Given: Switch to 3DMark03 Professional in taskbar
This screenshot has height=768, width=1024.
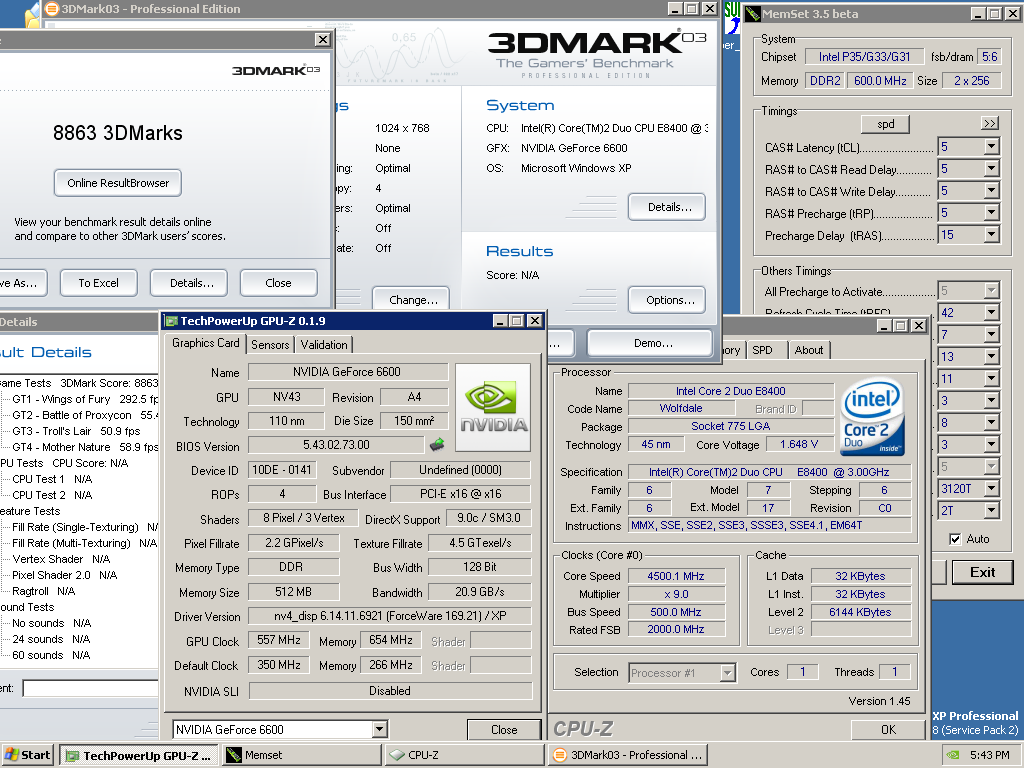Looking at the screenshot, I should 628,756.
